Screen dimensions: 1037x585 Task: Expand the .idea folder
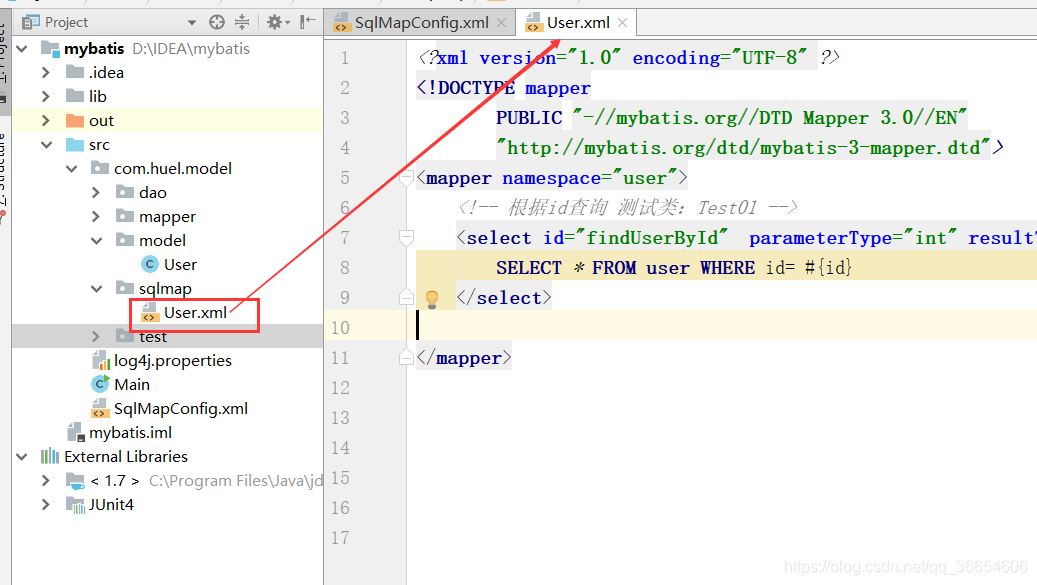coord(46,73)
